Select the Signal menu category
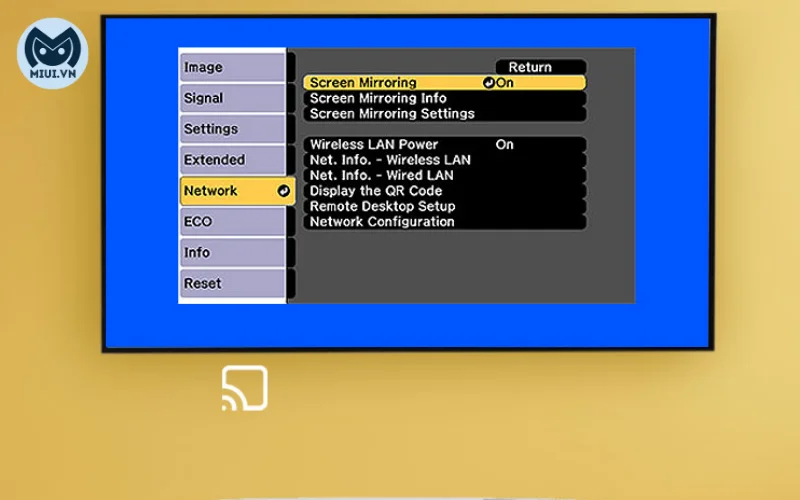Image resolution: width=800 pixels, height=500 pixels. (233, 98)
